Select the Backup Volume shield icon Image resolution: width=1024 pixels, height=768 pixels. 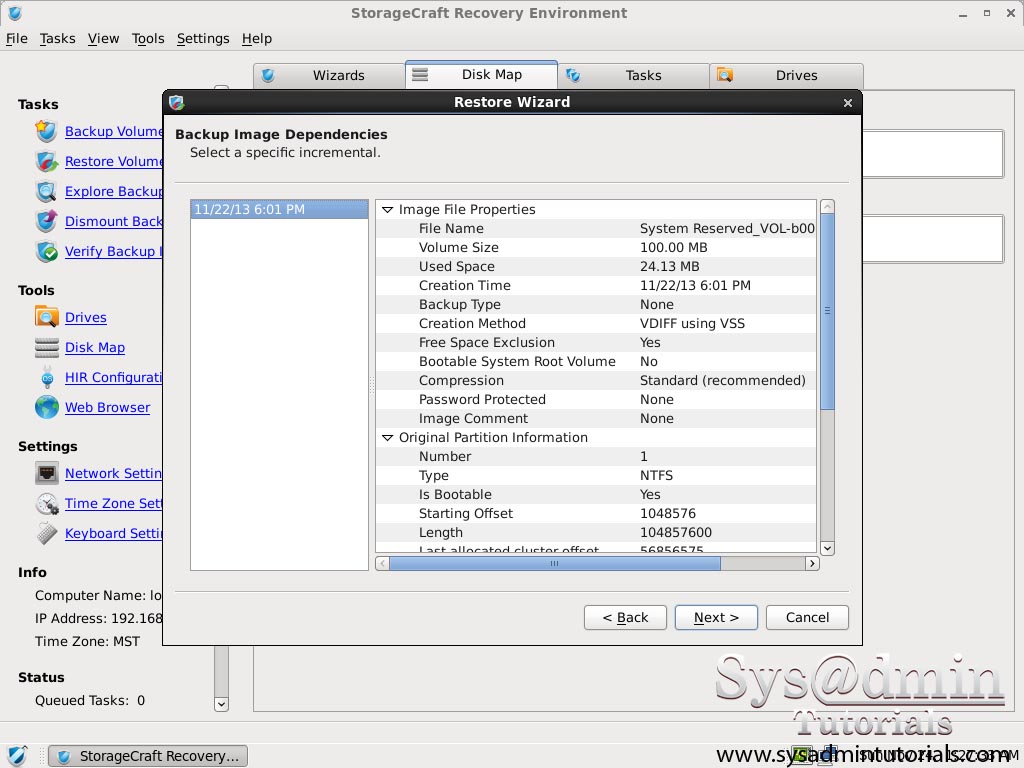[46, 131]
